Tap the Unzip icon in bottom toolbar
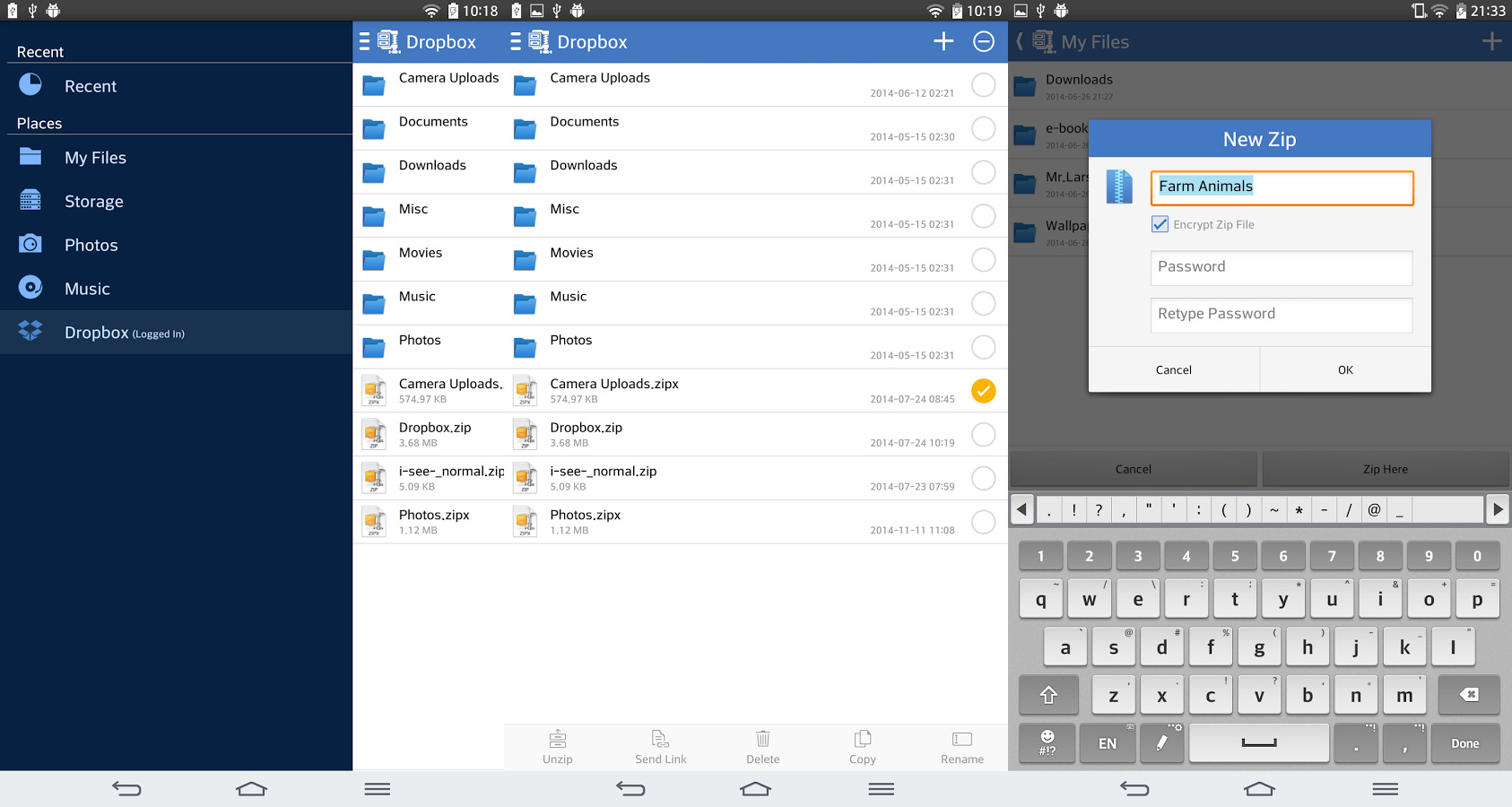The image size is (1512, 807). (x=557, y=740)
